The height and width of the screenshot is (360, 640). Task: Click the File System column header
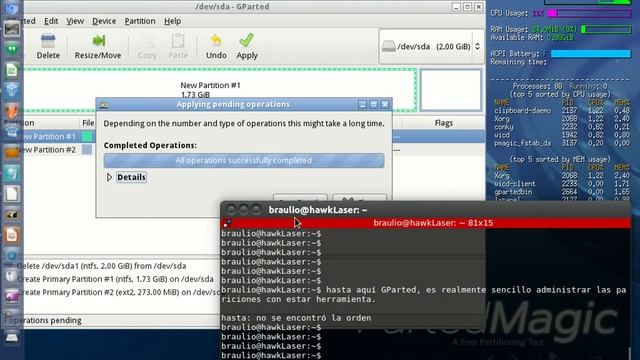(88, 123)
